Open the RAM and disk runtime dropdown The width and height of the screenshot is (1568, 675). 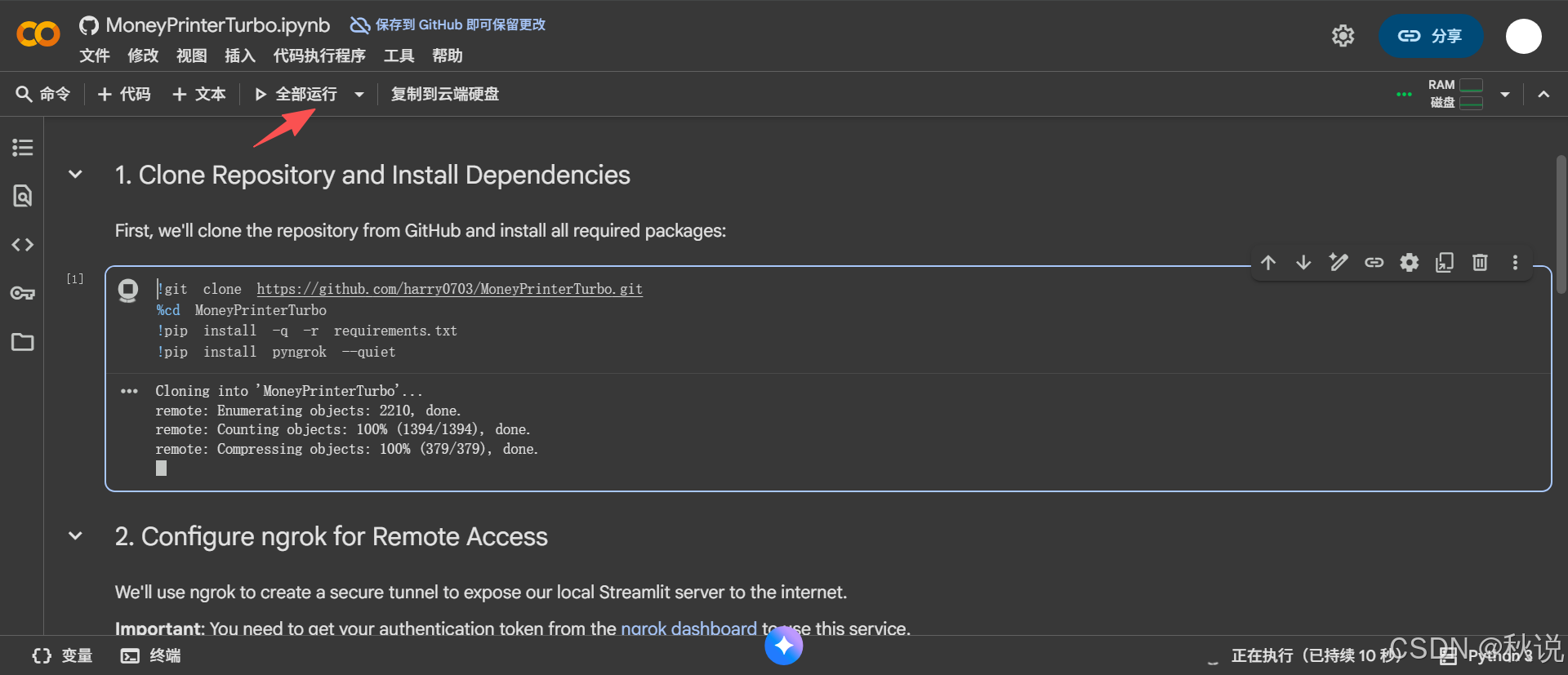coord(1505,95)
